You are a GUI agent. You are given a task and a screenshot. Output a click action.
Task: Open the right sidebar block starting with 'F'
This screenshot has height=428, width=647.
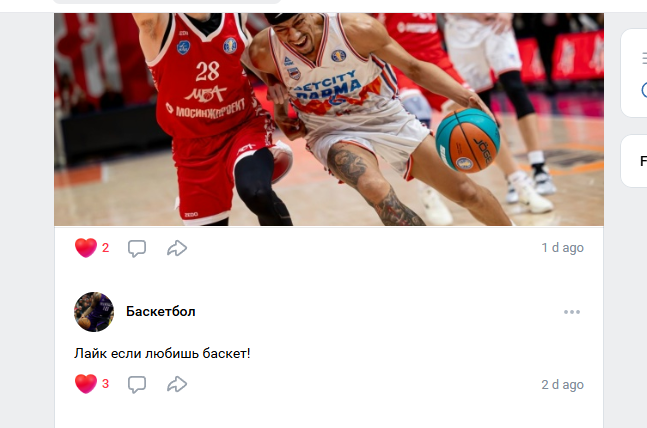point(634,161)
